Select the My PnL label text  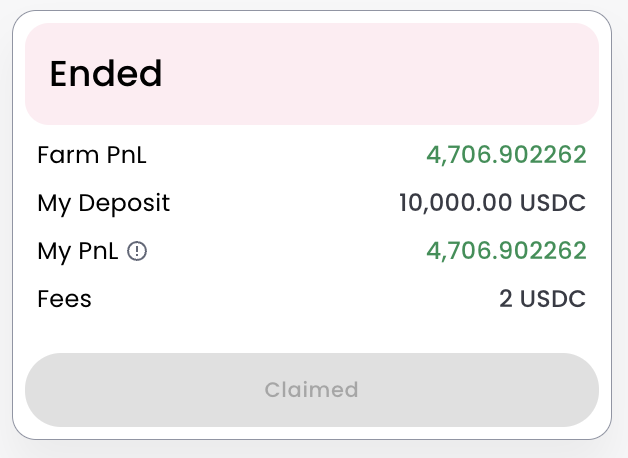tap(79, 251)
